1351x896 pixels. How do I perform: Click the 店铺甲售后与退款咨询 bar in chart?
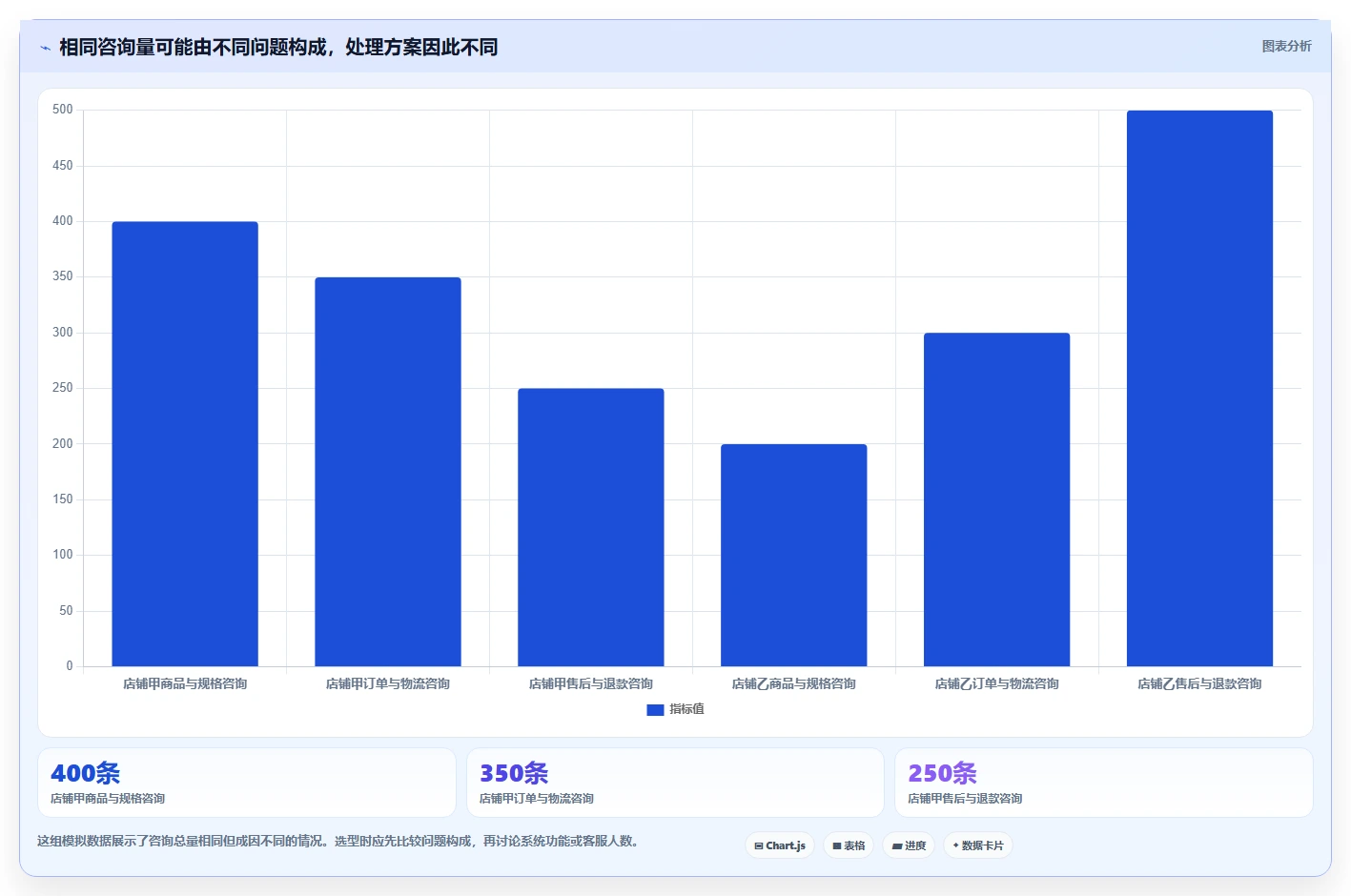[591, 527]
